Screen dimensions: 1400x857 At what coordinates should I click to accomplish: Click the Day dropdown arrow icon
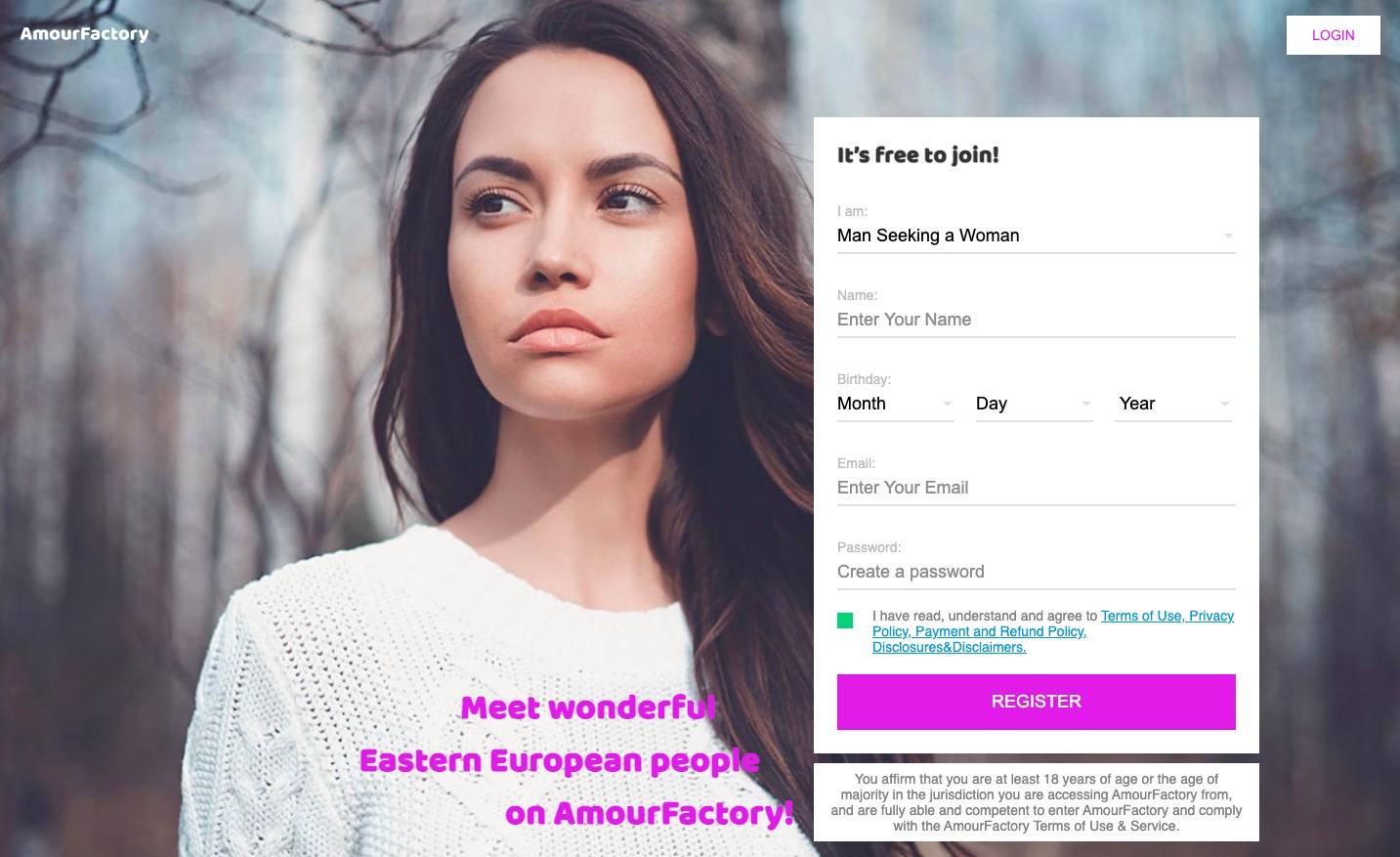1085,404
